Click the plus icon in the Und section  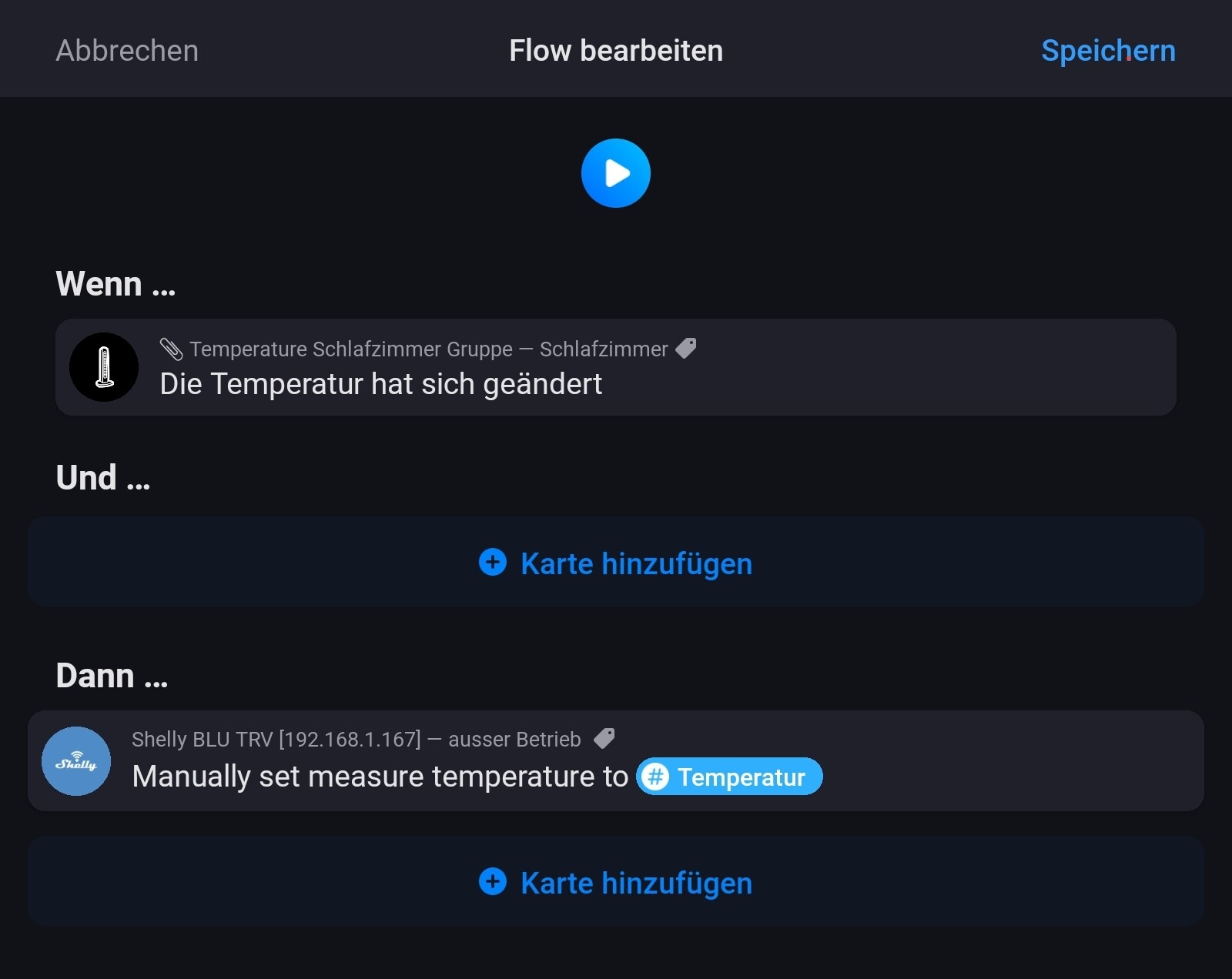493,563
